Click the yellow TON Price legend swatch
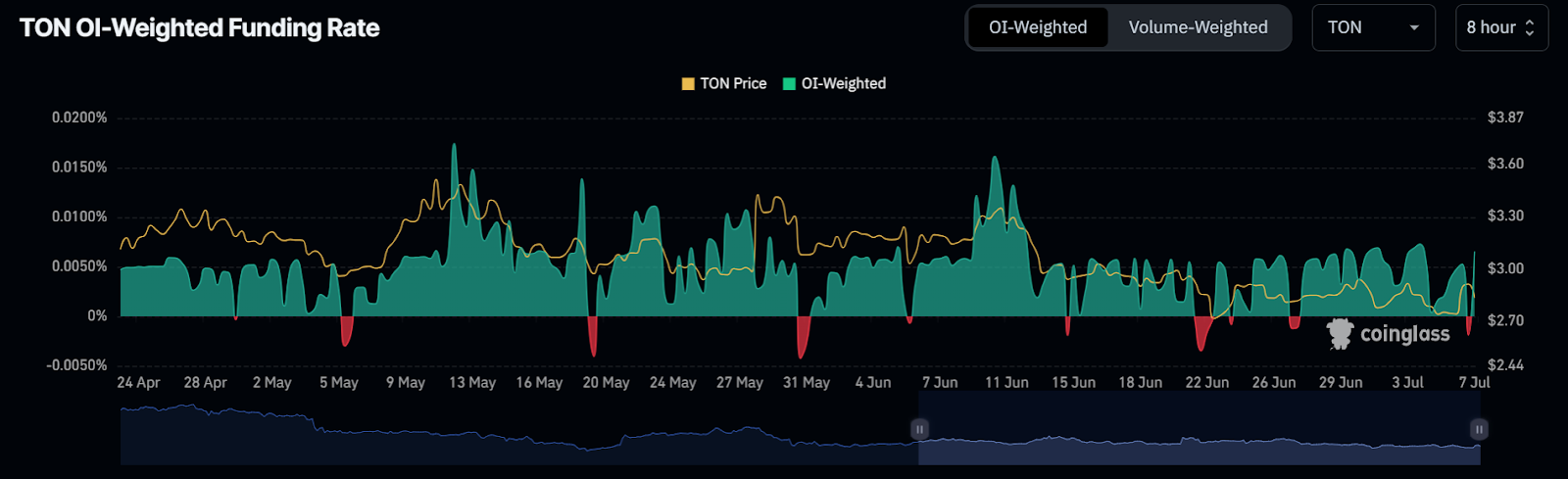 688,83
